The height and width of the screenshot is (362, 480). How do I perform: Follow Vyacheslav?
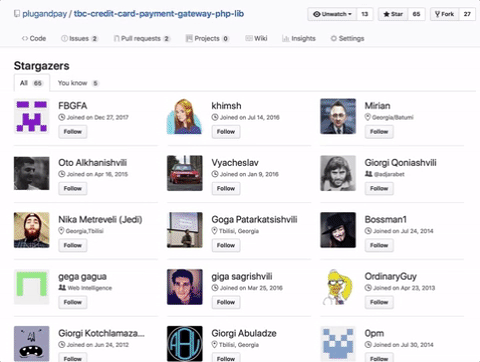point(226,188)
